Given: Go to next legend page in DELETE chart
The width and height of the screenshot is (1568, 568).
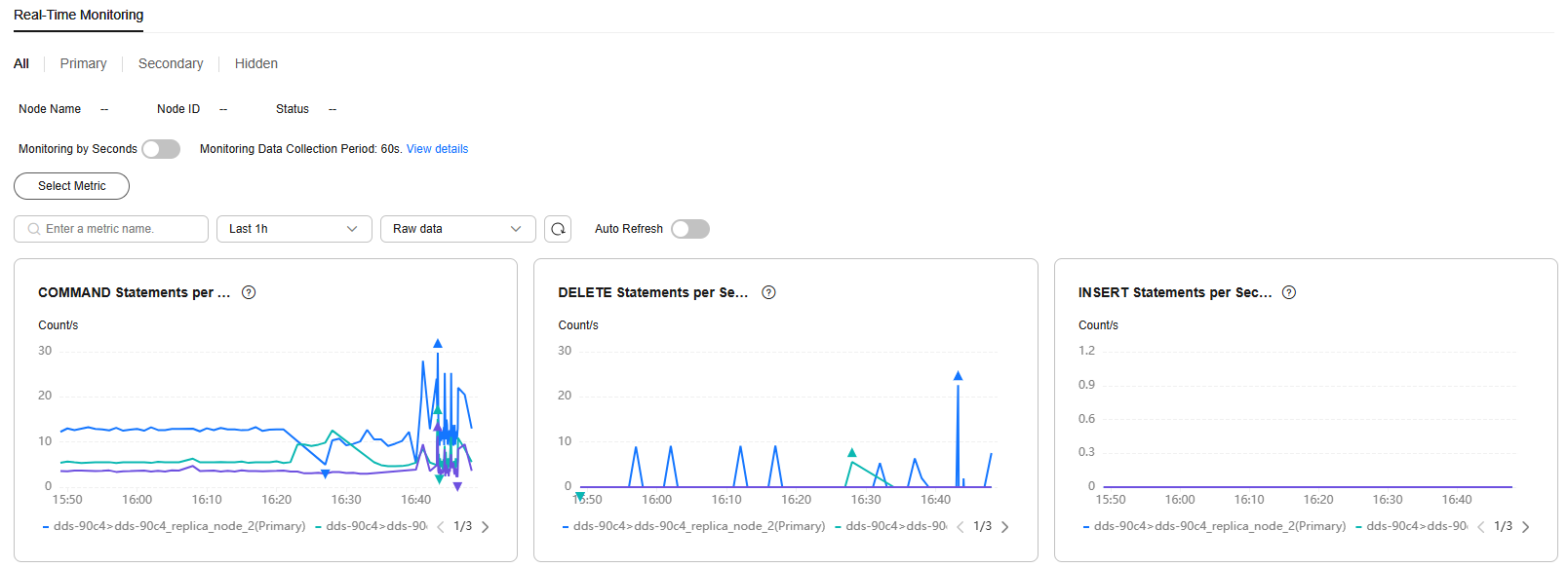Looking at the screenshot, I should coord(1005,527).
